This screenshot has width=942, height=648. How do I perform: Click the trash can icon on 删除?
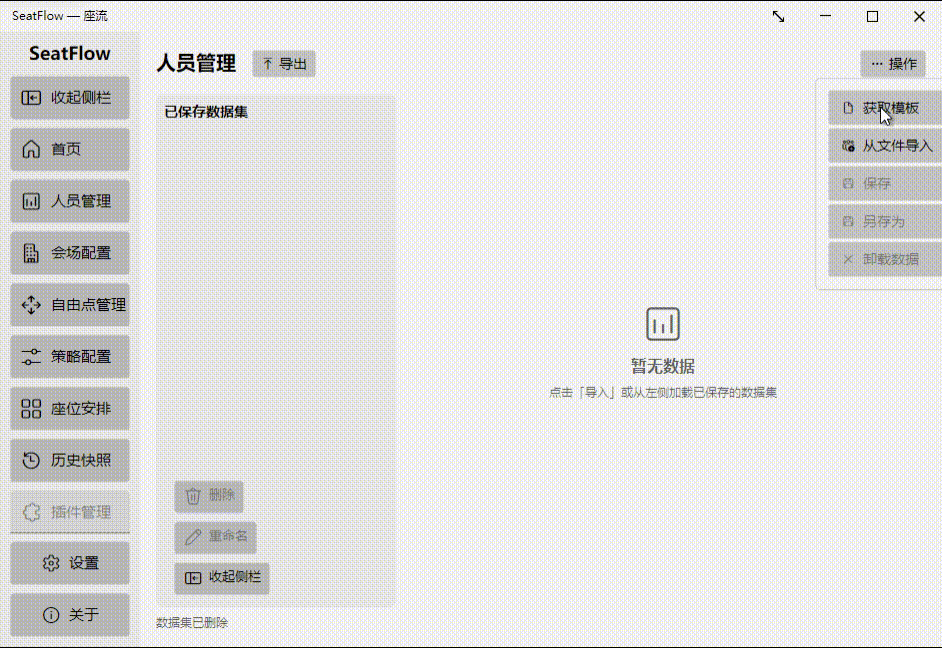tap(193, 496)
